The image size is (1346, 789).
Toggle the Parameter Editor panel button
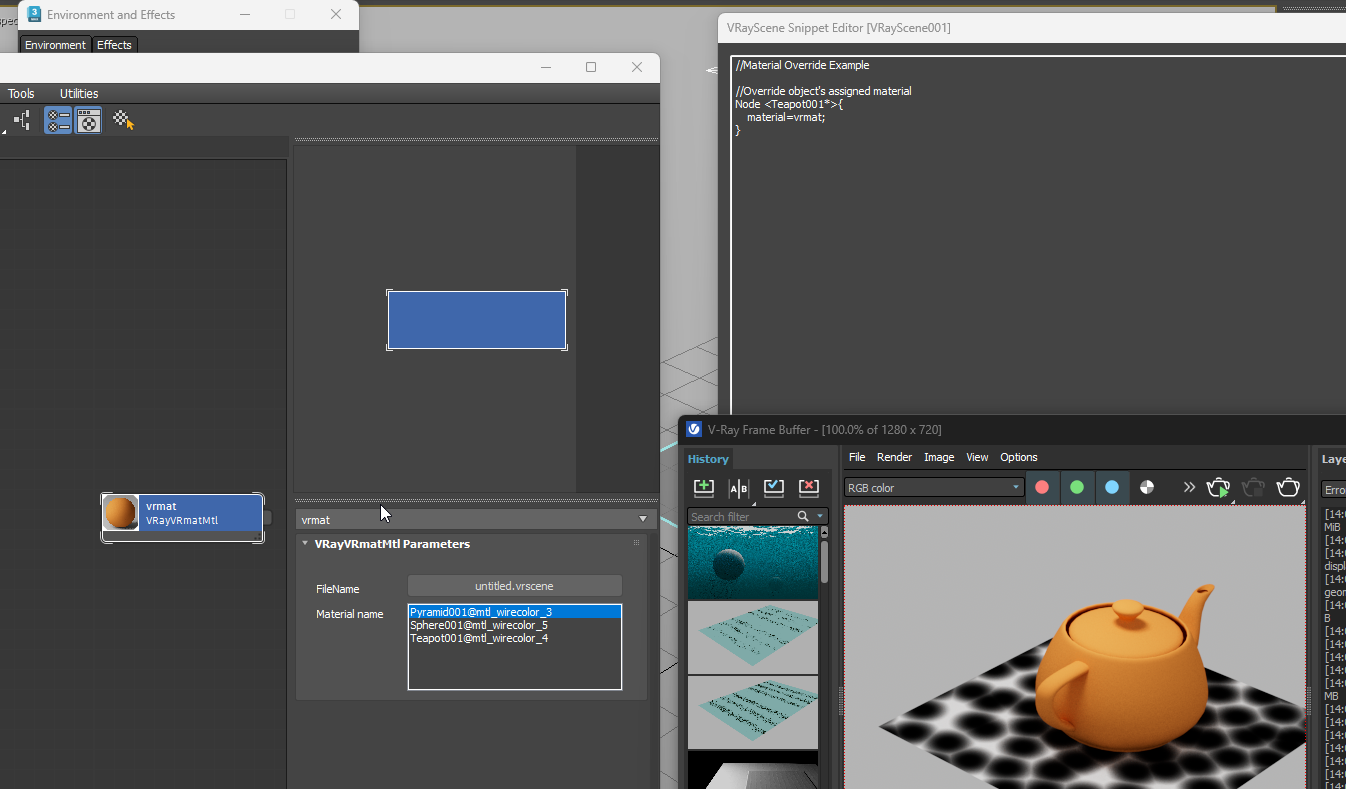[89, 121]
